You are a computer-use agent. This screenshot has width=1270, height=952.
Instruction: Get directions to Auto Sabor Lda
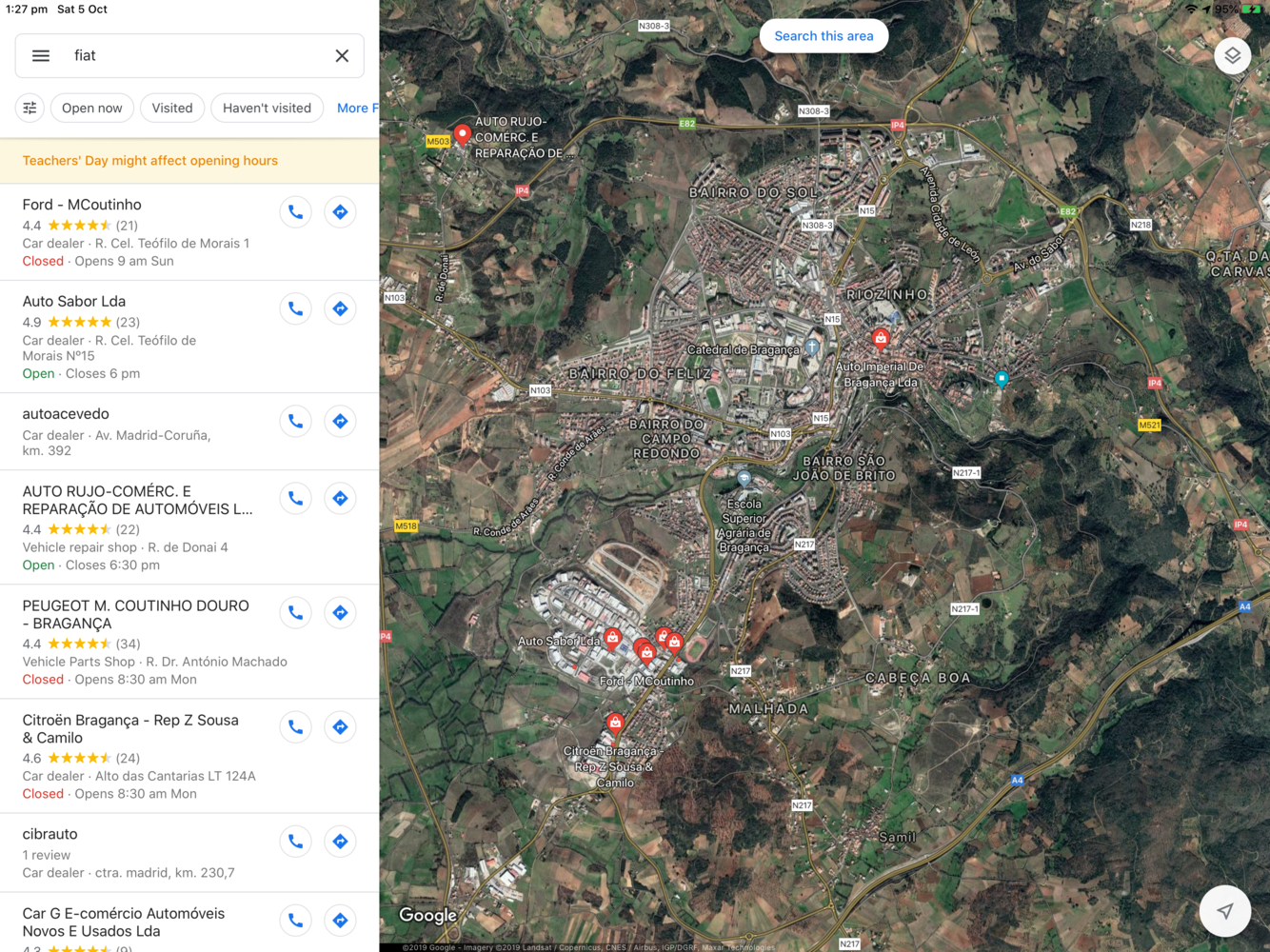pyautogui.click(x=340, y=308)
